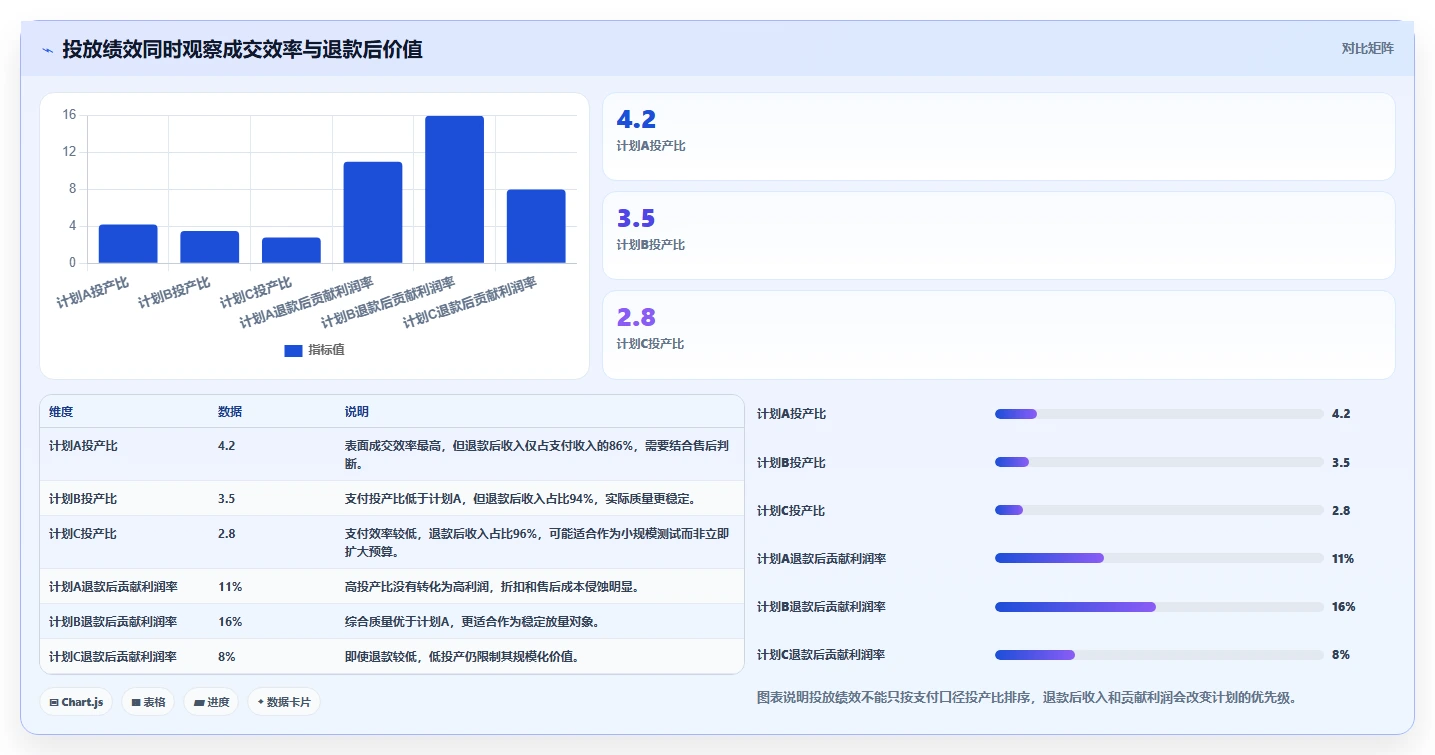Click the 11% value in the table
Image resolution: width=1435 pixels, height=755 pixels.
230,587
